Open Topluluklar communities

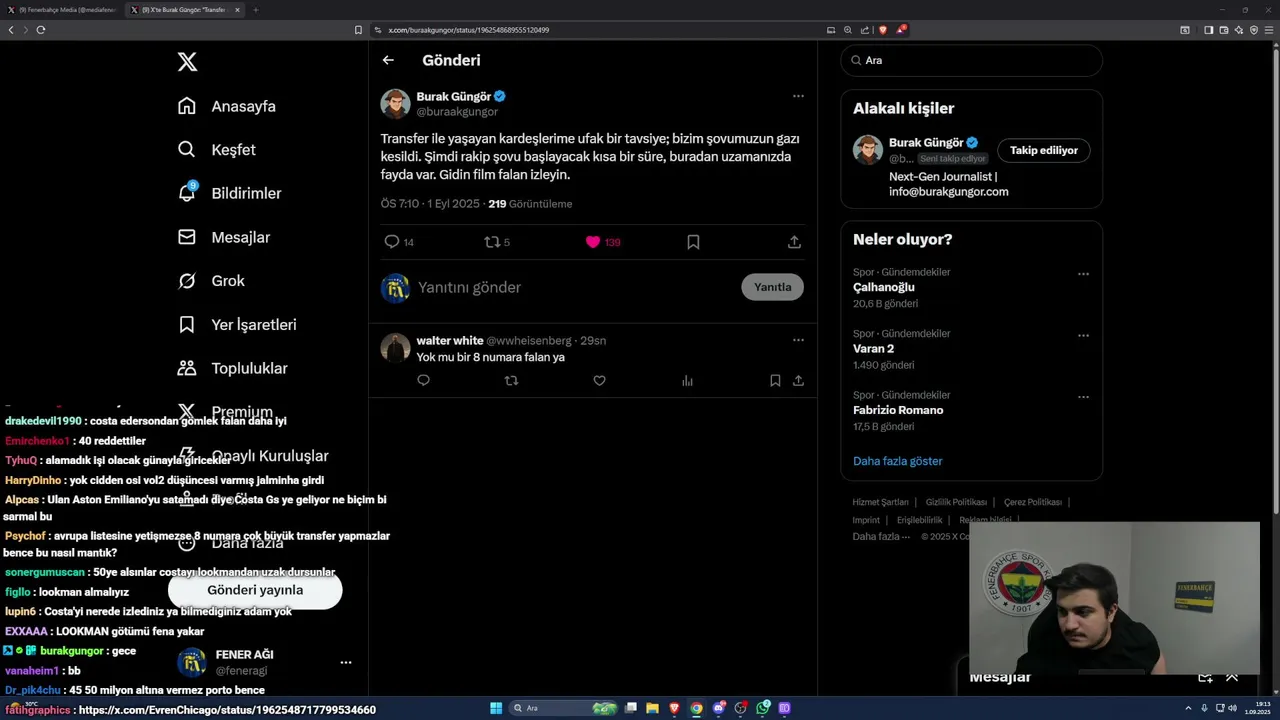click(232, 368)
